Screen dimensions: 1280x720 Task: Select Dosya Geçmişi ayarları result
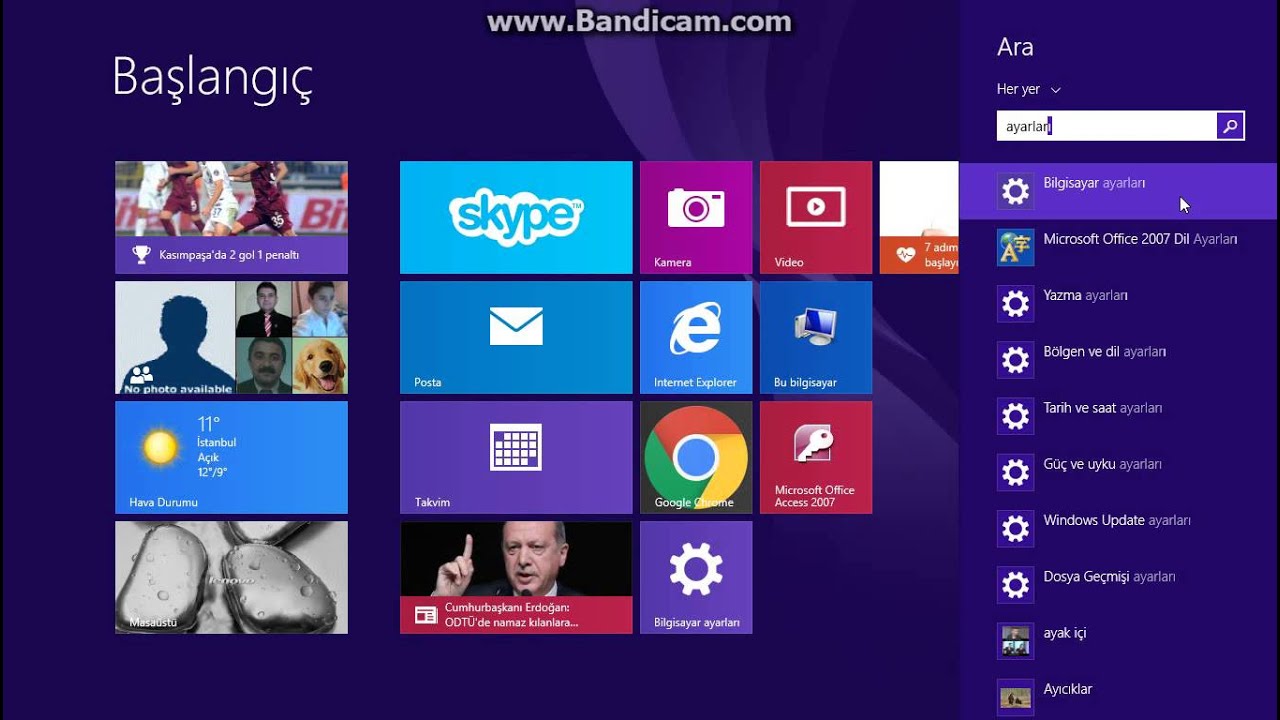point(1119,584)
